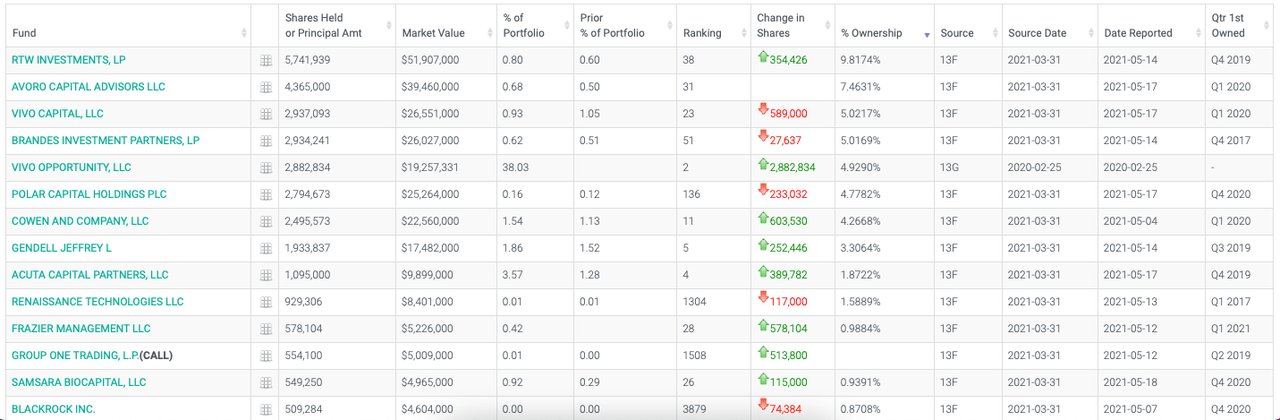This screenshot has width=1280, height=420.
Task: Sort table by Fund column
Action: tap(127, 26)
